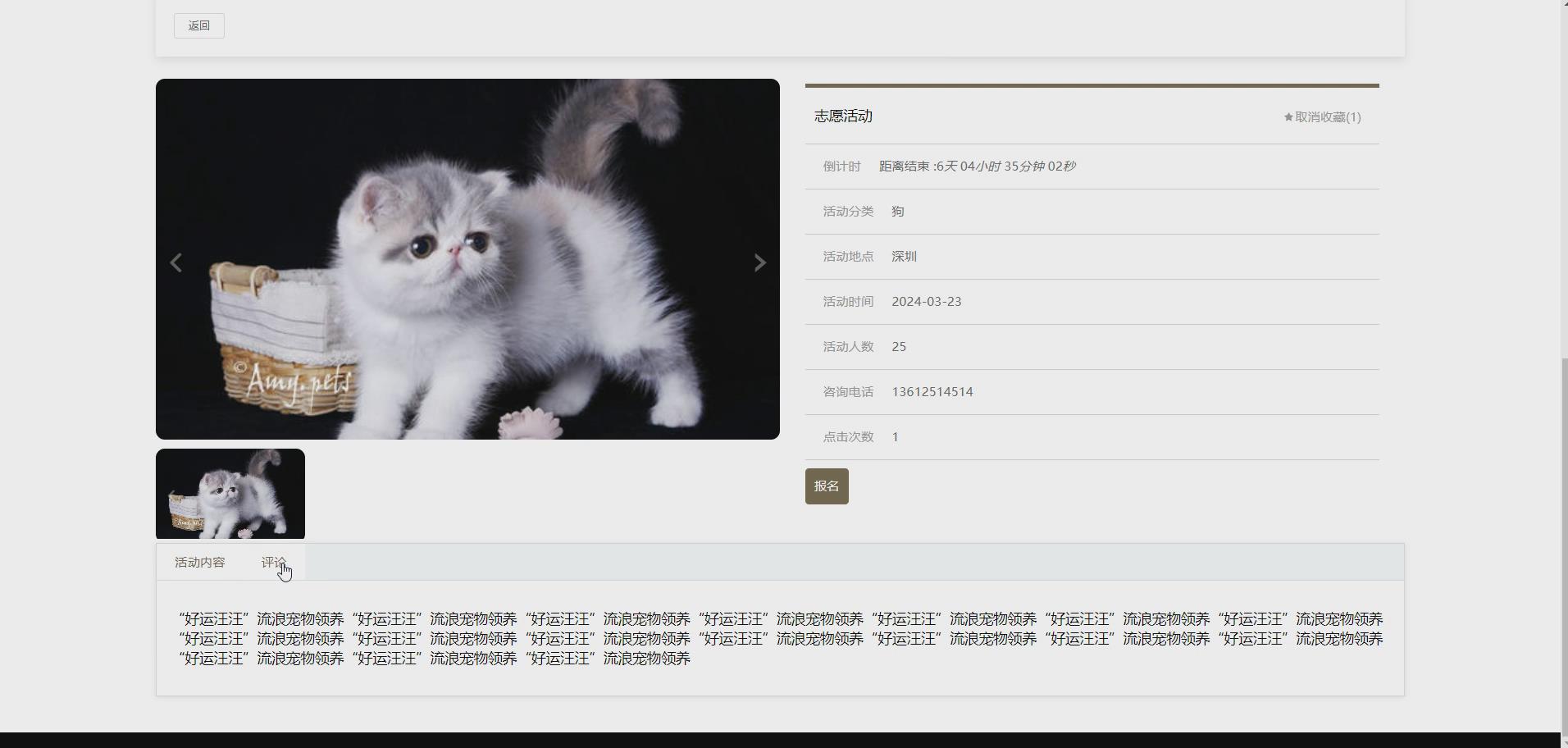Viewport: 1568px width, 748px height.
Task: Click the countdown text 距离结束
Action: (978, 166)
